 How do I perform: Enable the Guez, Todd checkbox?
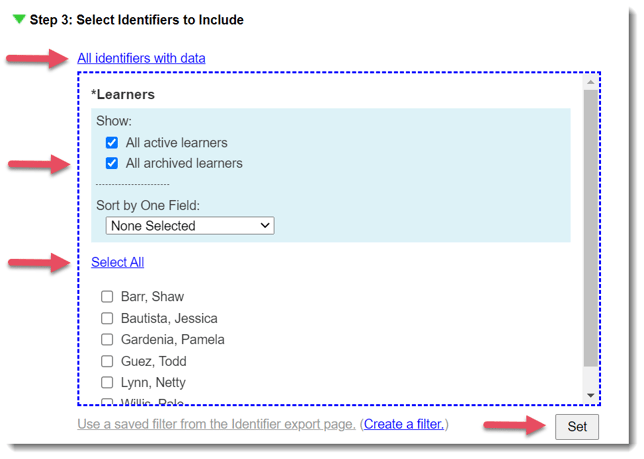click(108, 361)
